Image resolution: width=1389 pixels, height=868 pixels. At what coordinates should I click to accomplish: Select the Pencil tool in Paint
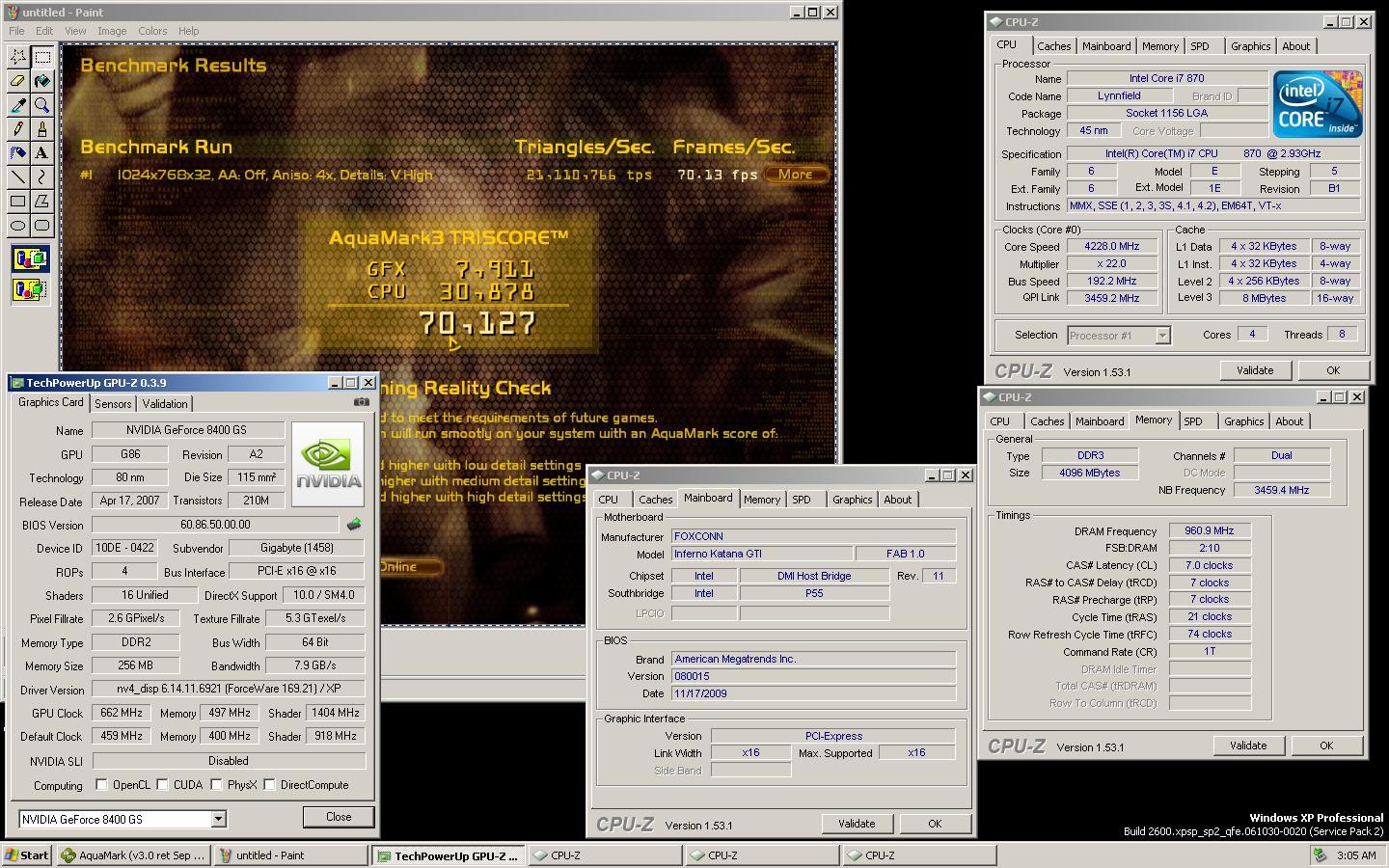(18, 129)
